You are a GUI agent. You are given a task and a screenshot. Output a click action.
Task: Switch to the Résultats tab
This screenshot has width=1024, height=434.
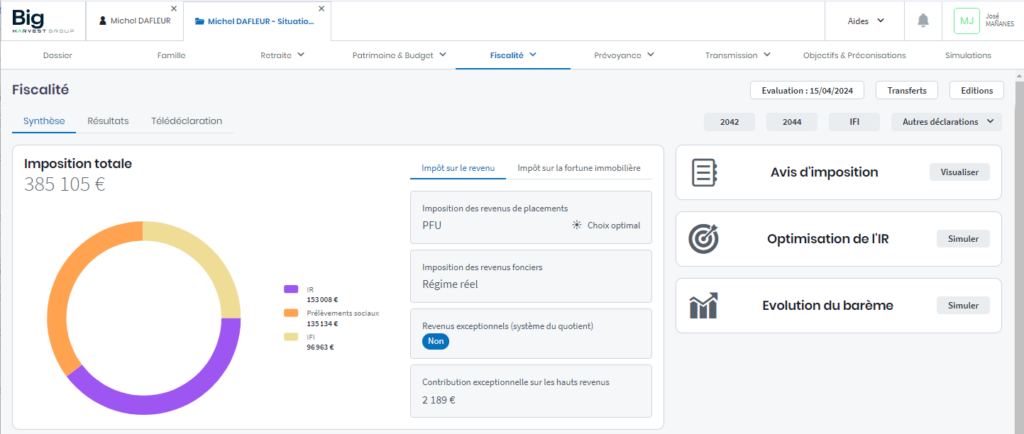pos(108,121)
